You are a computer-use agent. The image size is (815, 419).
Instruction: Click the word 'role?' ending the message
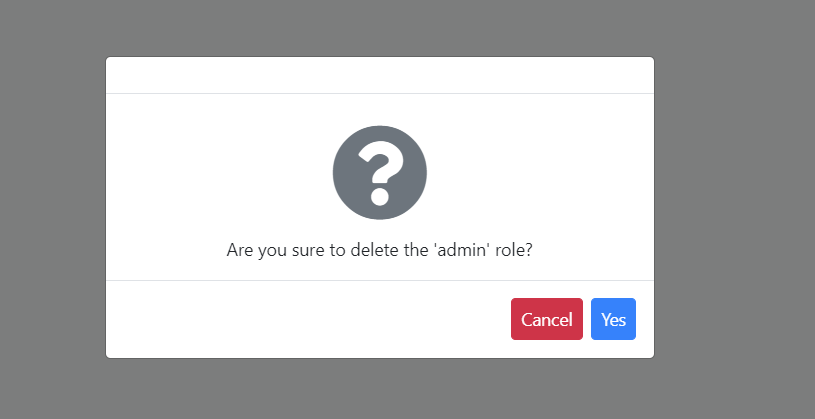pos(511,250)
